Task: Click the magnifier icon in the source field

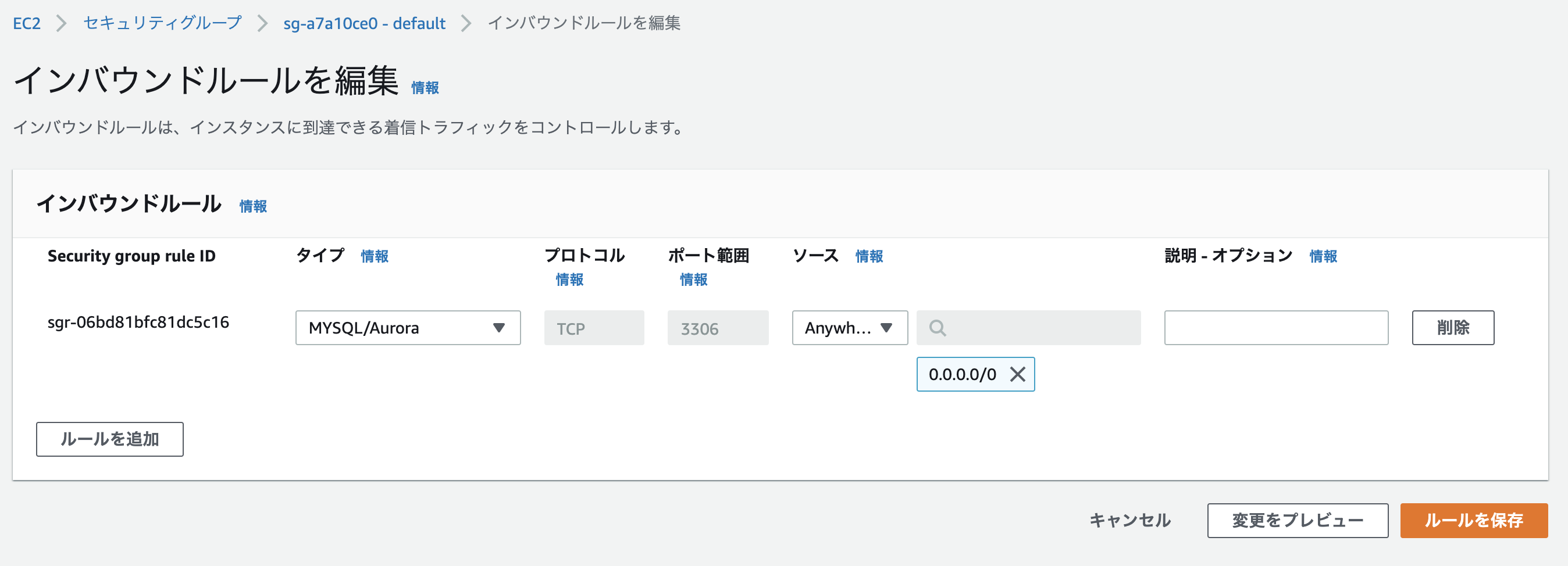Action: click(938, 328)
